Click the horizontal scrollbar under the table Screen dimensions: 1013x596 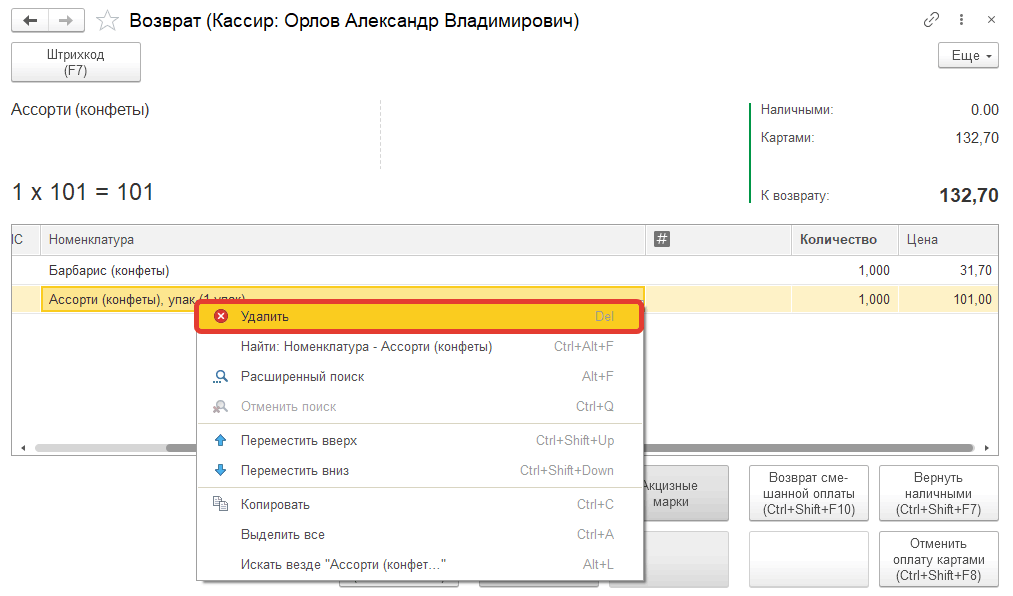pyautogui.click(x=800, y=449)
